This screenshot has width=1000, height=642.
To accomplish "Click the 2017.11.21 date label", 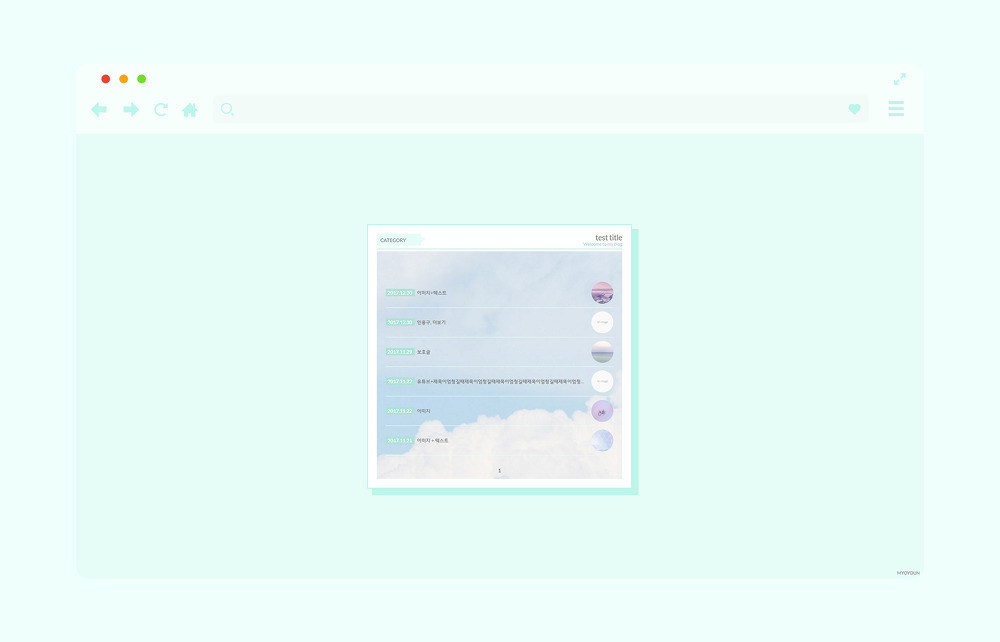I will tap(400, 441).
